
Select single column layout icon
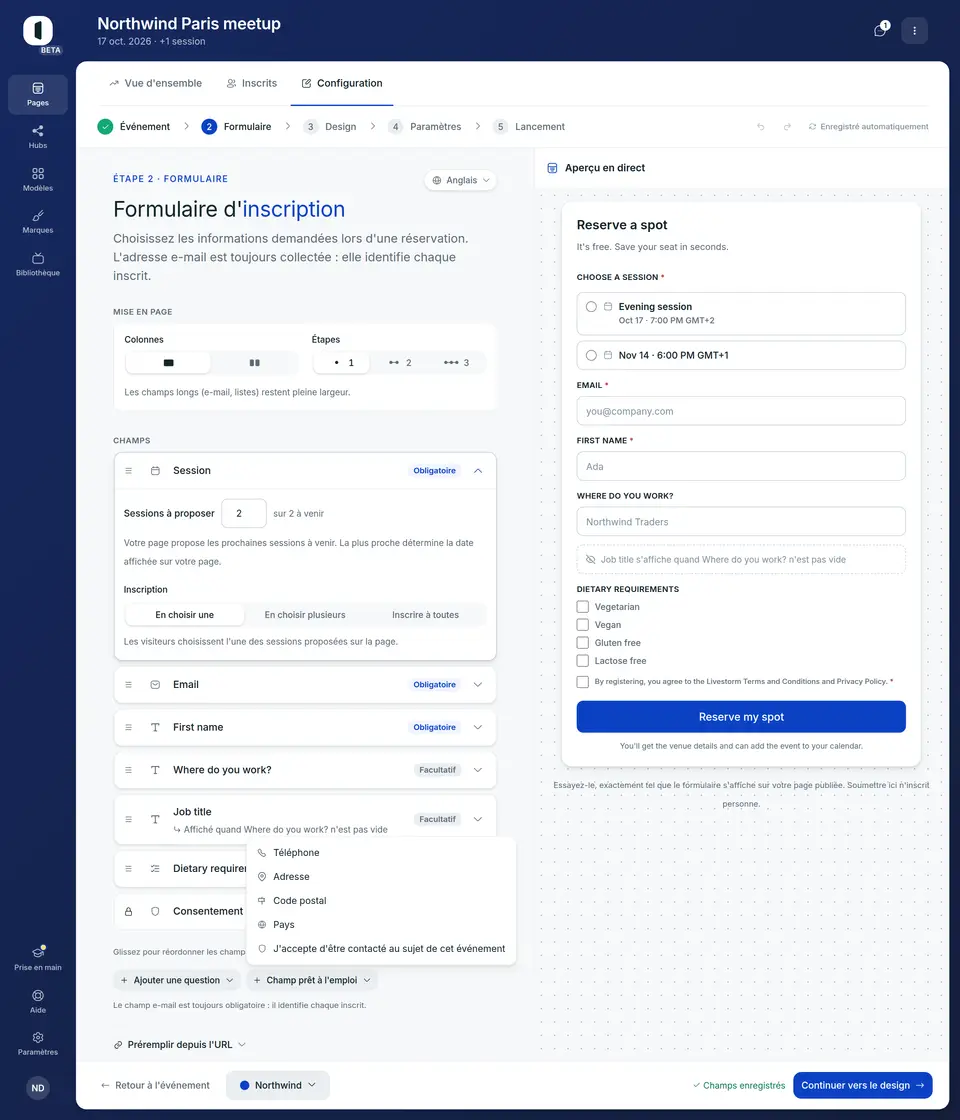coord(169,363)
